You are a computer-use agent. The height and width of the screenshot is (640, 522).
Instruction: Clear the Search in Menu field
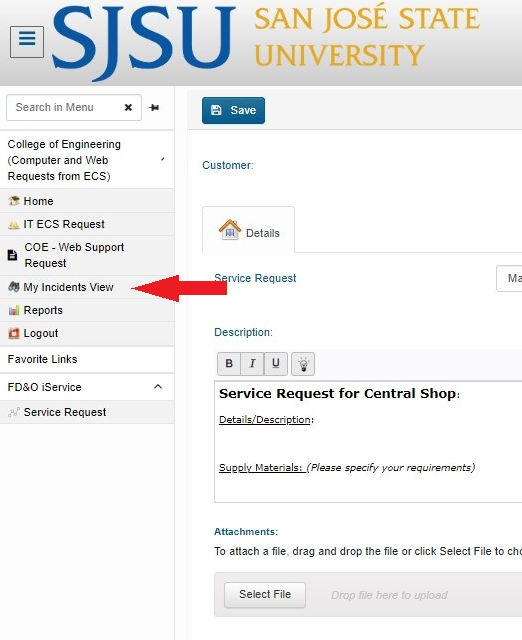(x=128, y=108)
